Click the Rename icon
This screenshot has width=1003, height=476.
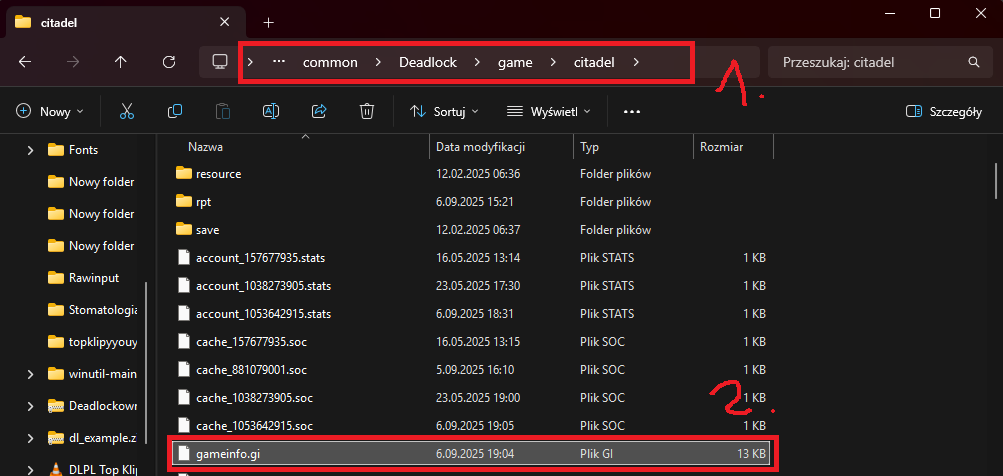coord(271,111)
